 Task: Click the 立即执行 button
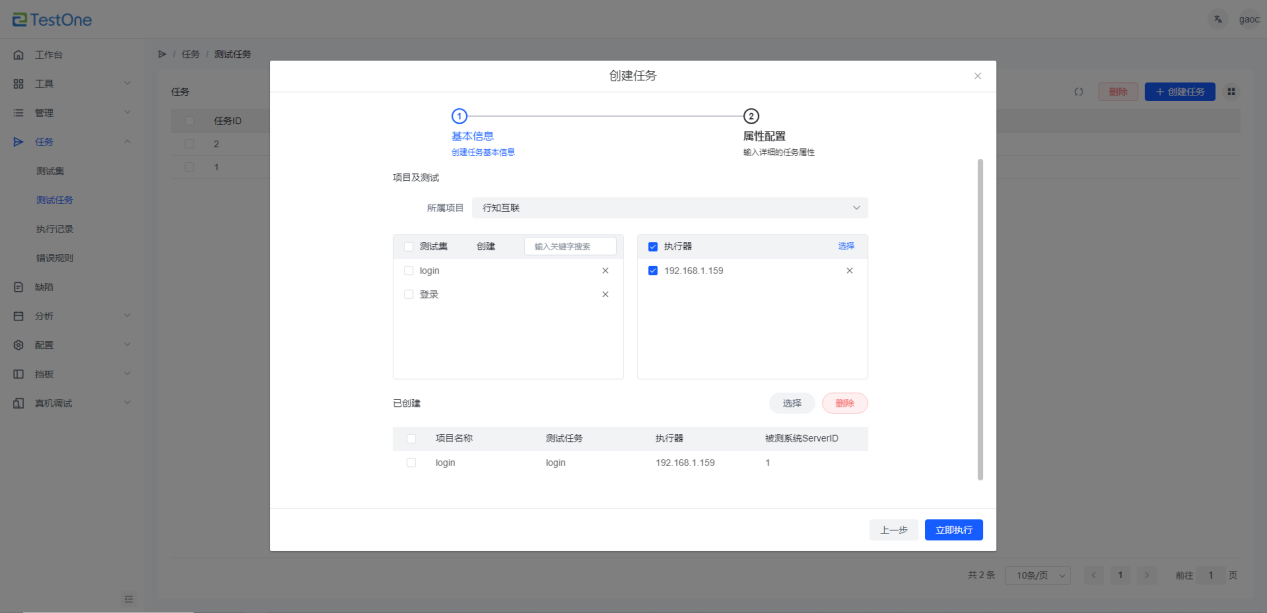(954, 530)
